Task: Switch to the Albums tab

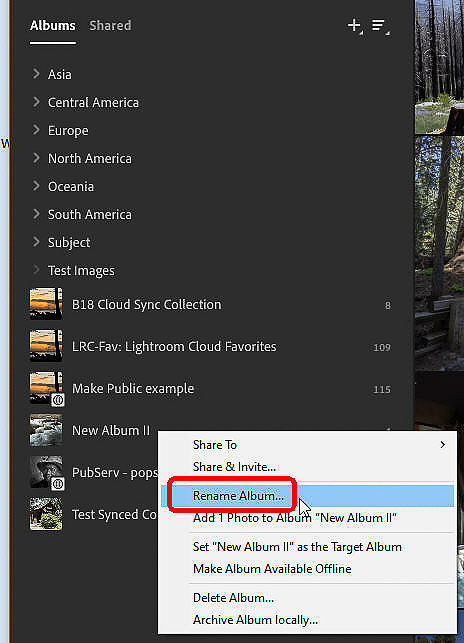Action: pyautogui.click(x=53, y=25)
